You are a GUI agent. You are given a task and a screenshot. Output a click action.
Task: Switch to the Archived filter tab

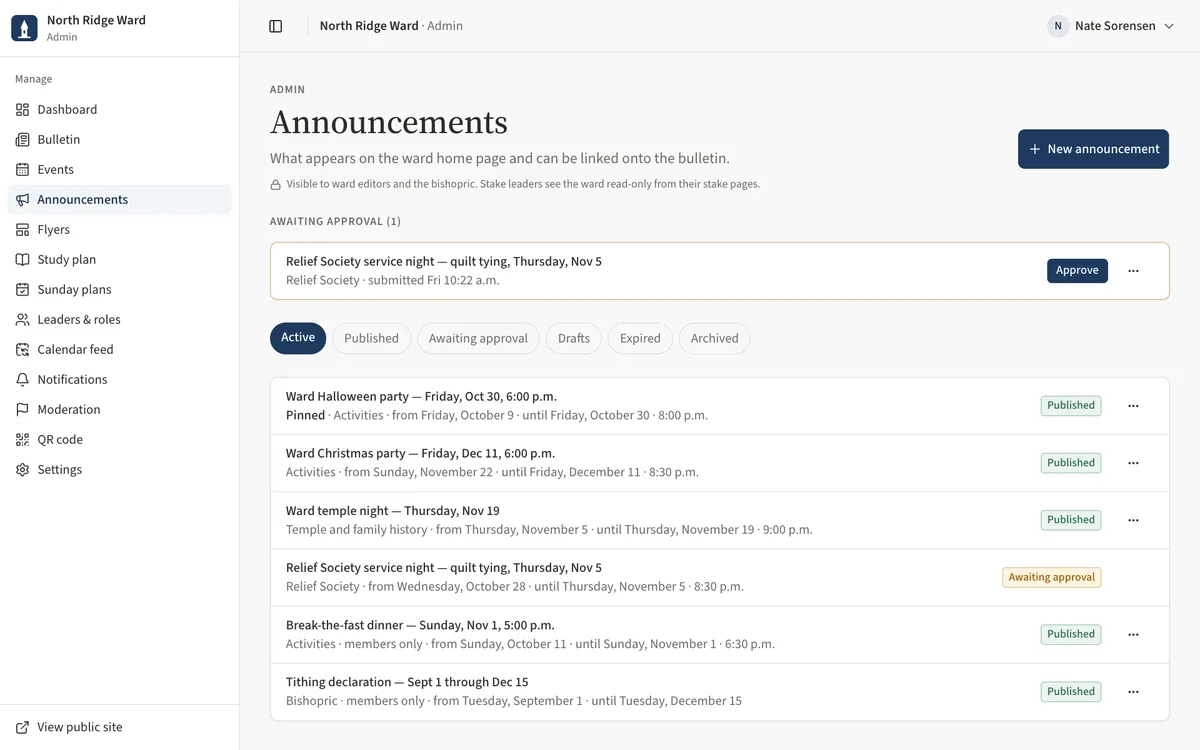click(x=714, y=338)
